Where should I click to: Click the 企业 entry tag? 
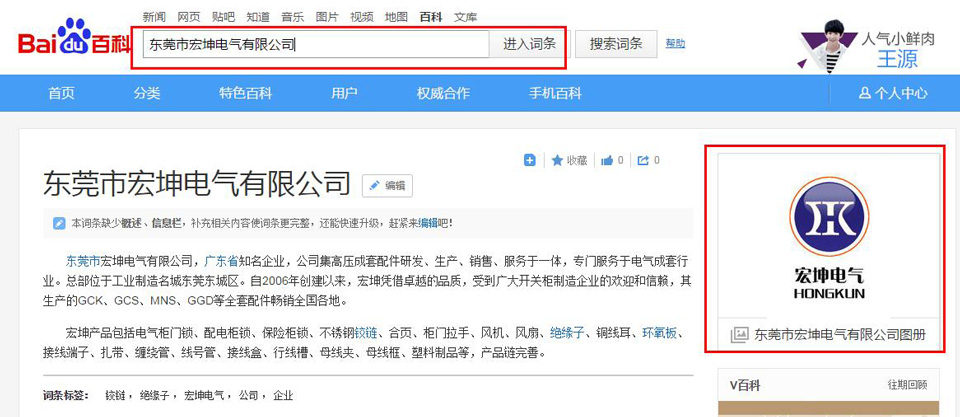pos(283,396)
